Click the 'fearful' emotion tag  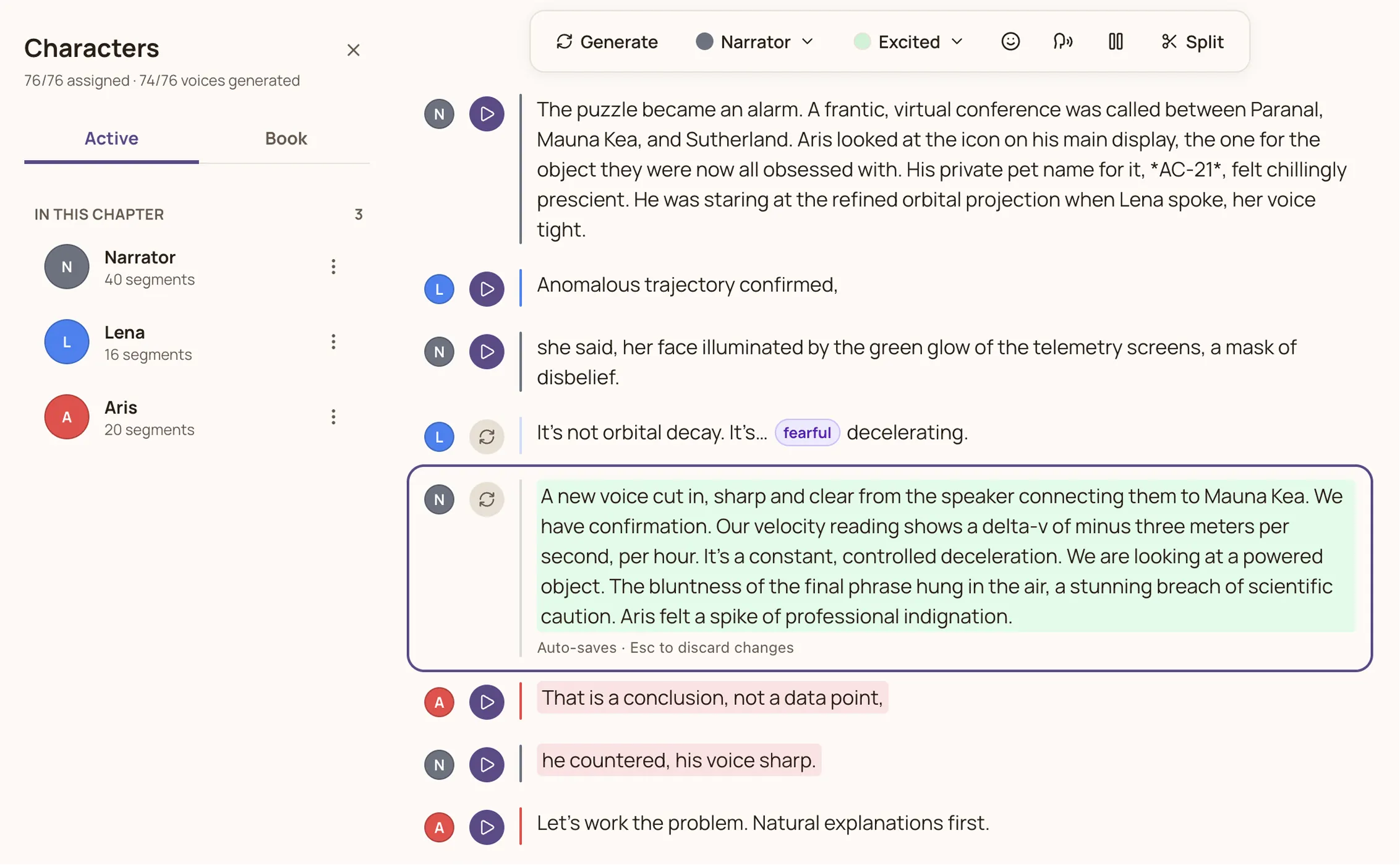tap(806, 432)
